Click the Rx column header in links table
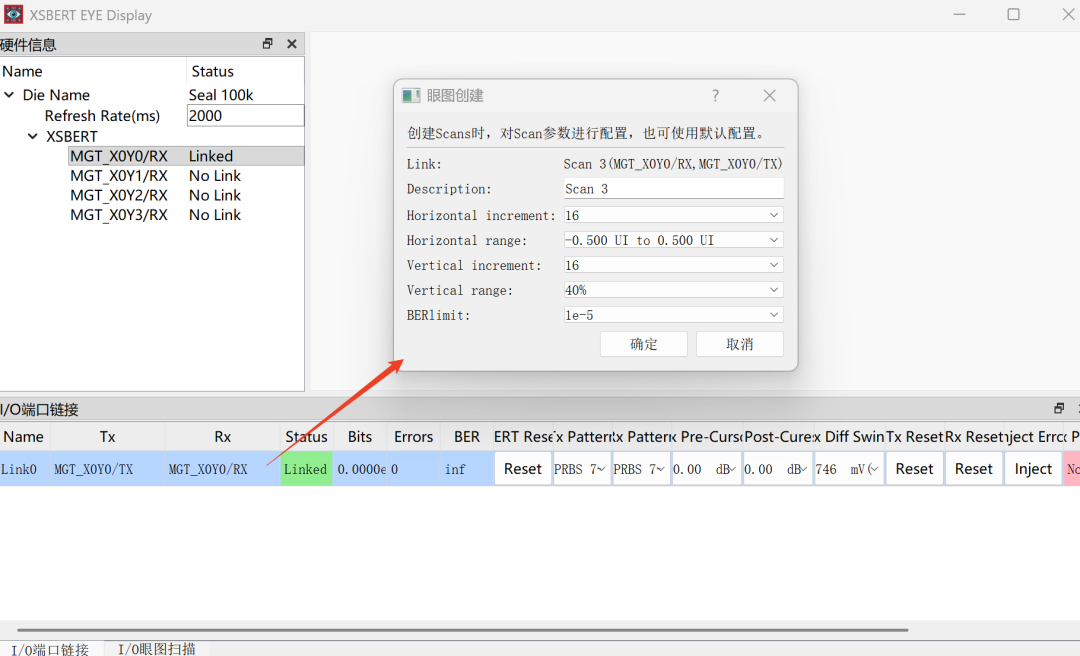This screenshot has width=1080, height=656. tap(222, 436)
